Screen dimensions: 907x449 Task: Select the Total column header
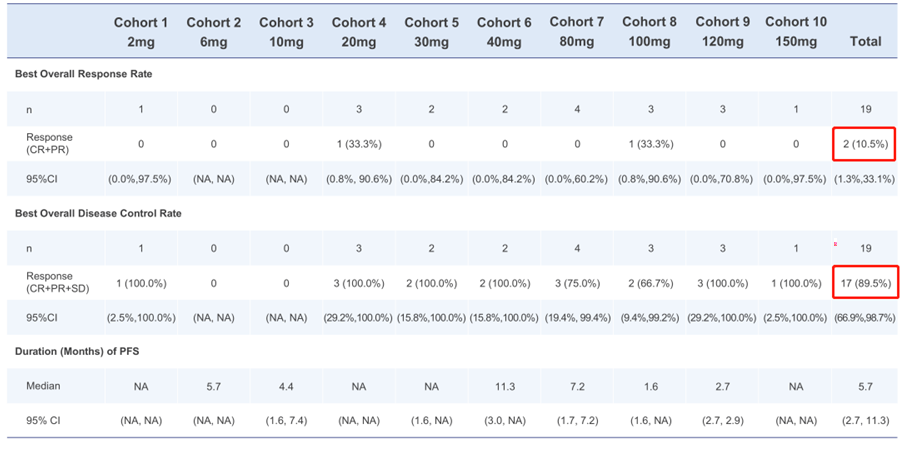point(865,41)
